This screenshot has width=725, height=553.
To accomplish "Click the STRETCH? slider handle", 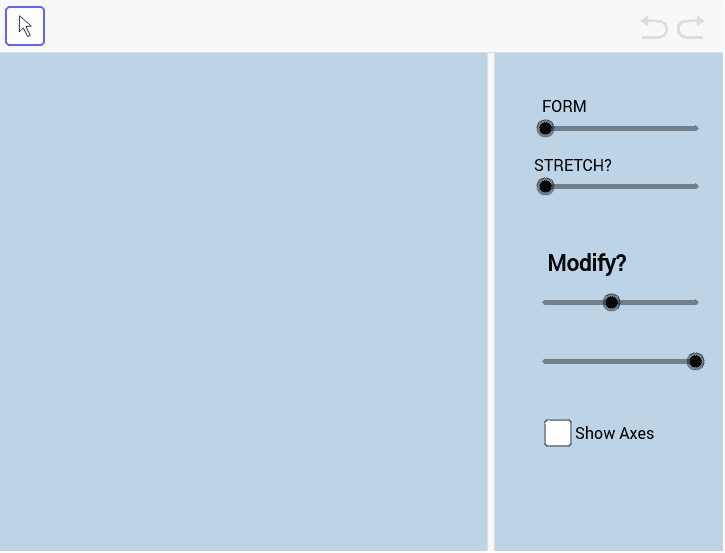I will pyautogui.click(x=545, y=186).
